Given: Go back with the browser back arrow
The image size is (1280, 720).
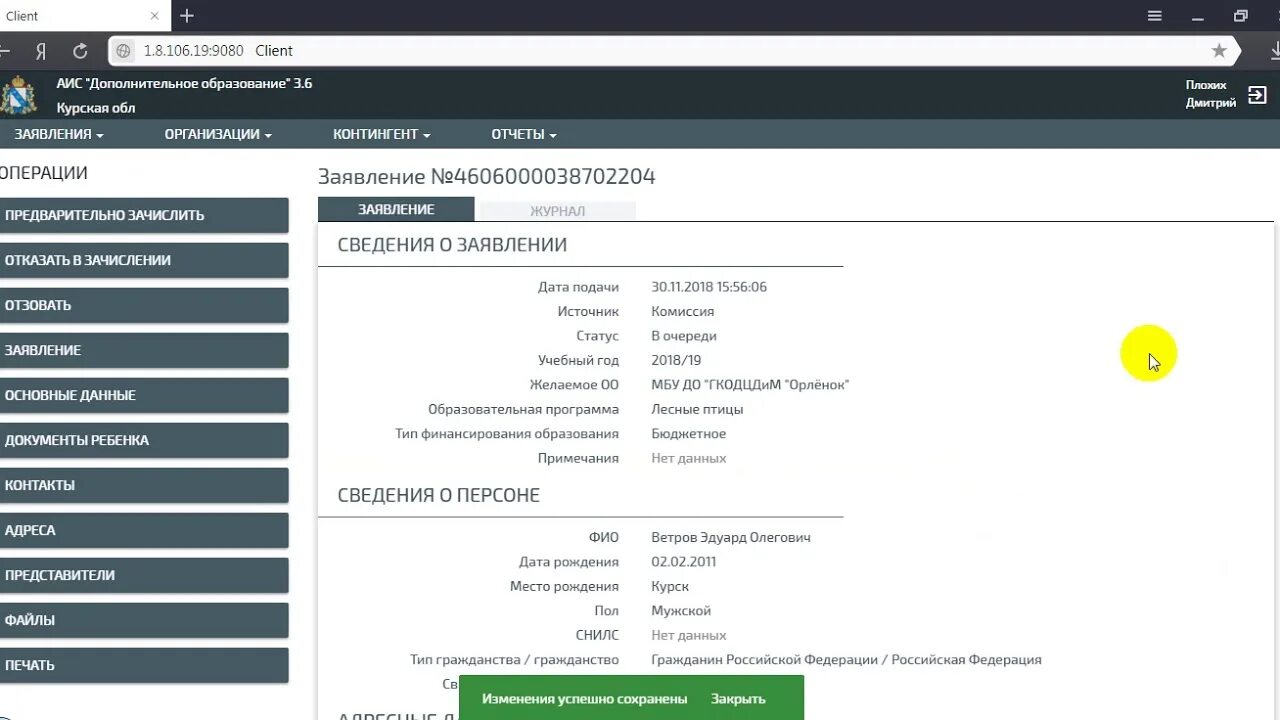Looking at the screenshot, I should pos(6,50).
